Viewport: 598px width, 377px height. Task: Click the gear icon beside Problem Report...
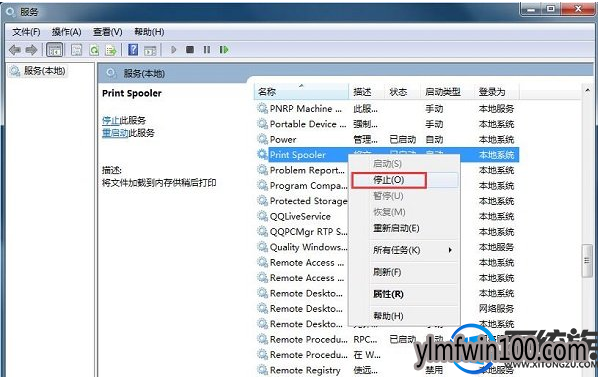262,170
